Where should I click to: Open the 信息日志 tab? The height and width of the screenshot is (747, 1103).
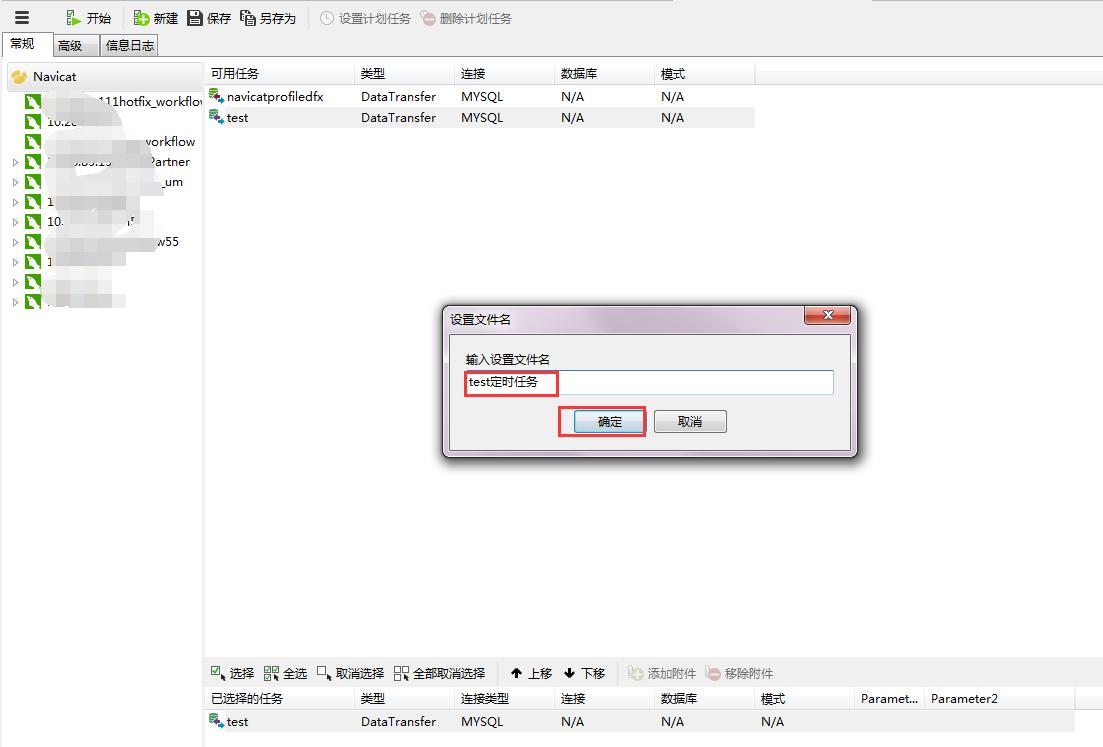click(129, 46)
